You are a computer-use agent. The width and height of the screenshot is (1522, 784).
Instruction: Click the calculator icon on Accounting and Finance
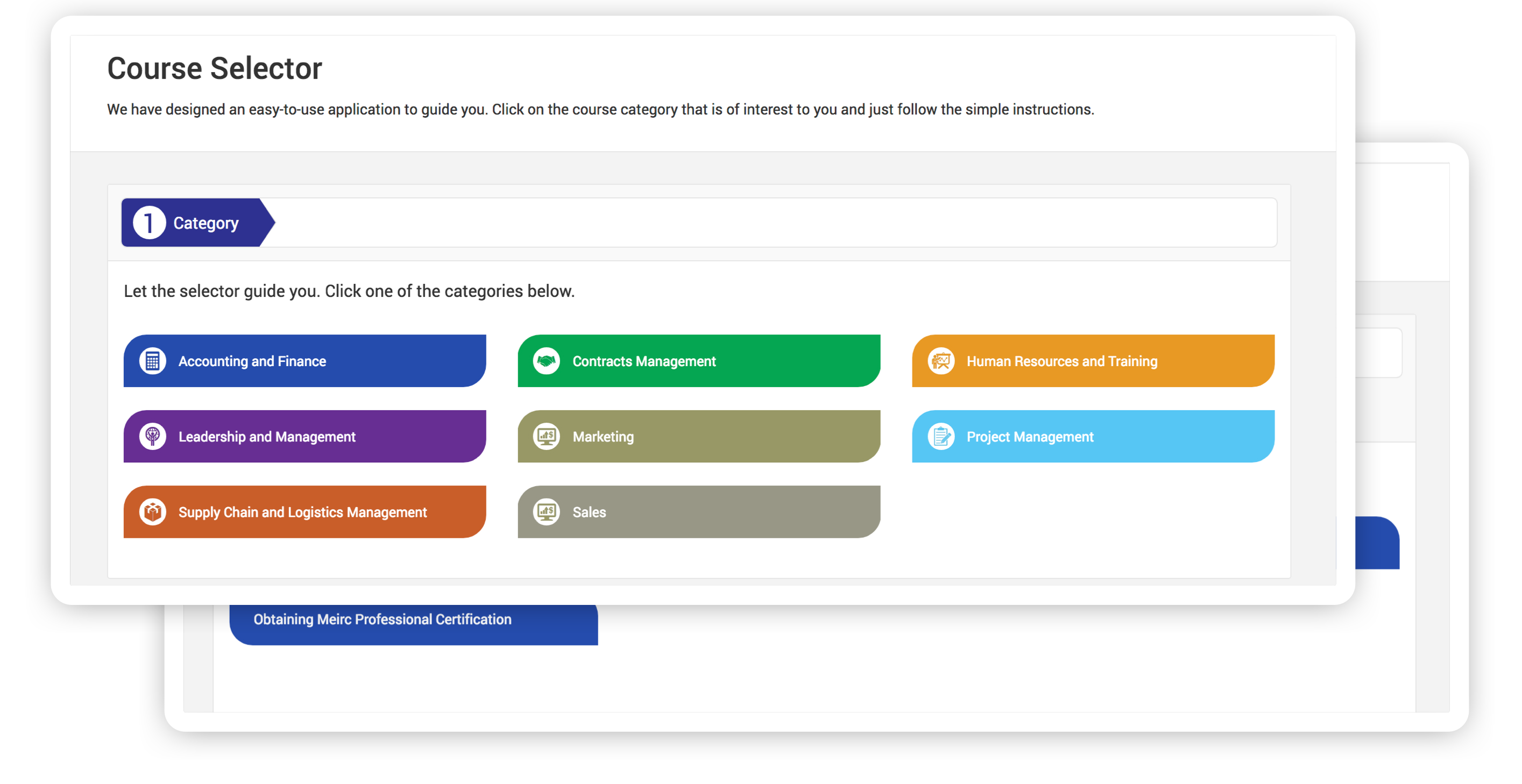pos(152,361)
